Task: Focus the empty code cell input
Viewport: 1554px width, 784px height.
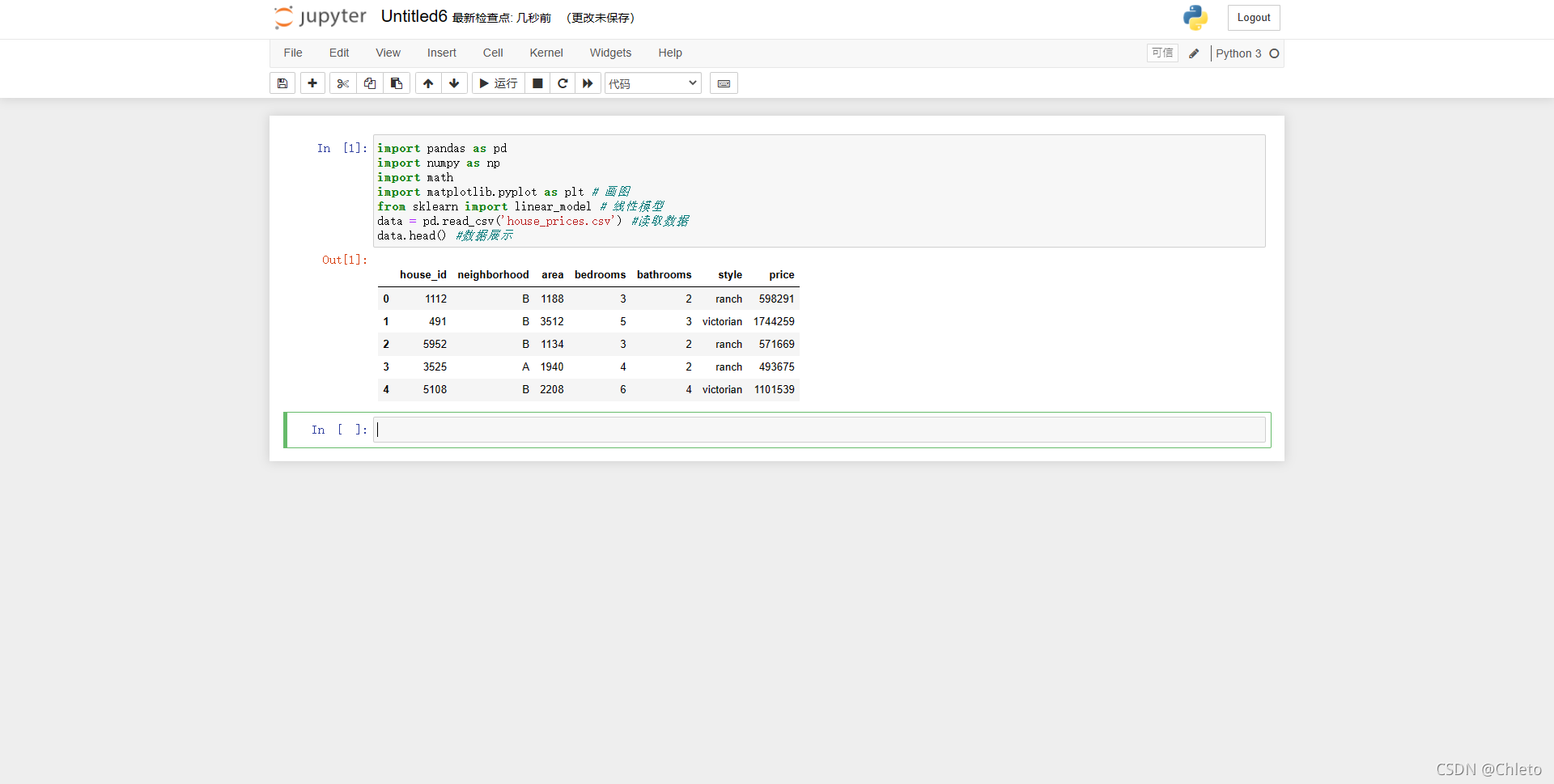Action: coord(819,430)
